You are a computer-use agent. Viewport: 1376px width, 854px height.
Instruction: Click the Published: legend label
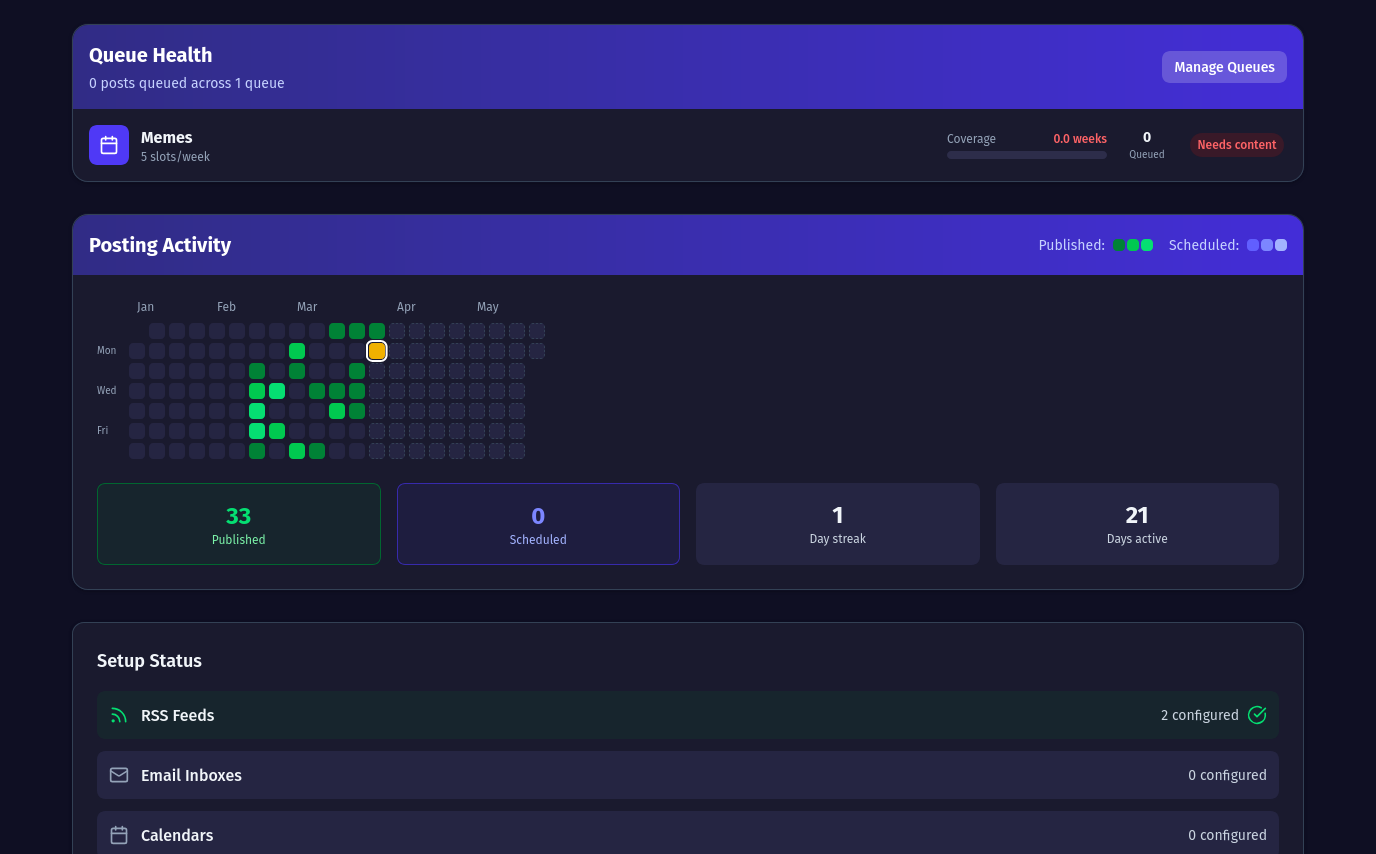pyautogui.click(x=1071, y=245)
